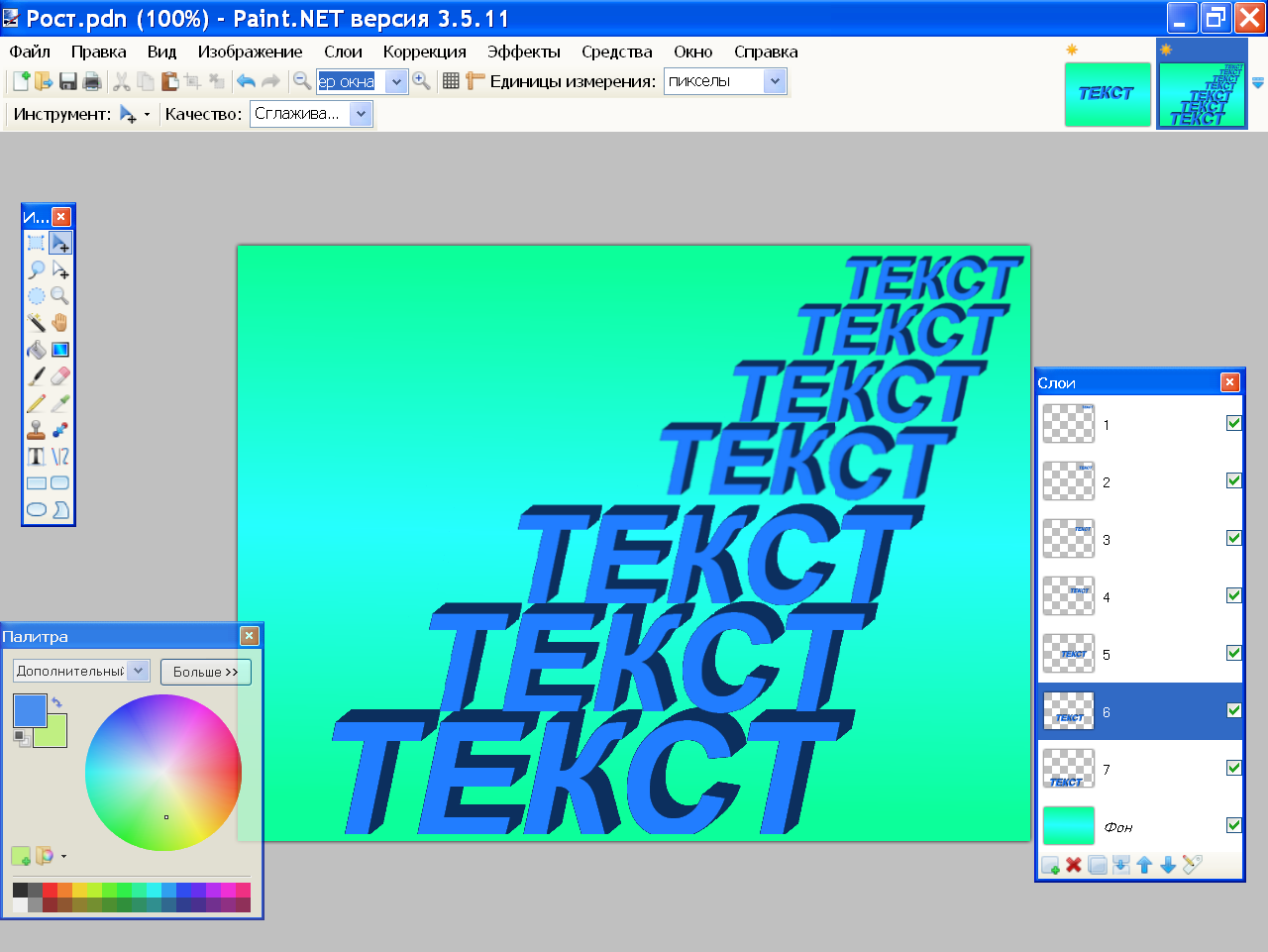This screenshot has width=1268, height=952.
Task: Open the Файл menu
Action: [30, 52]
